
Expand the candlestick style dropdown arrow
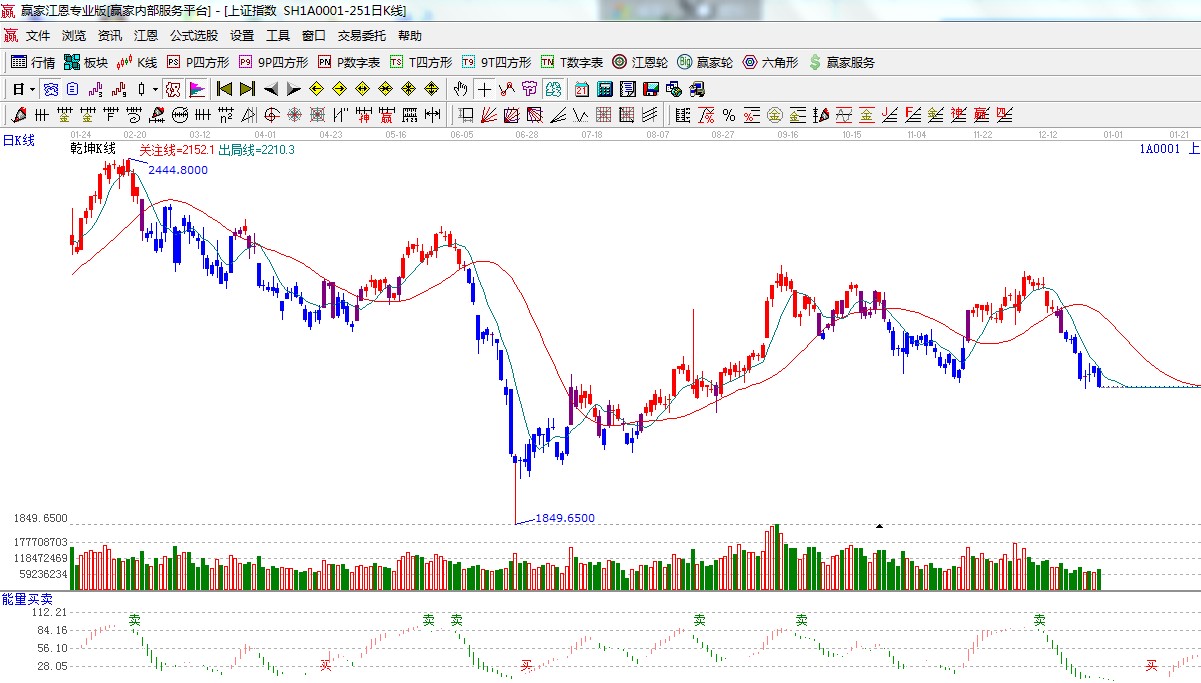(x=155, y=89)
